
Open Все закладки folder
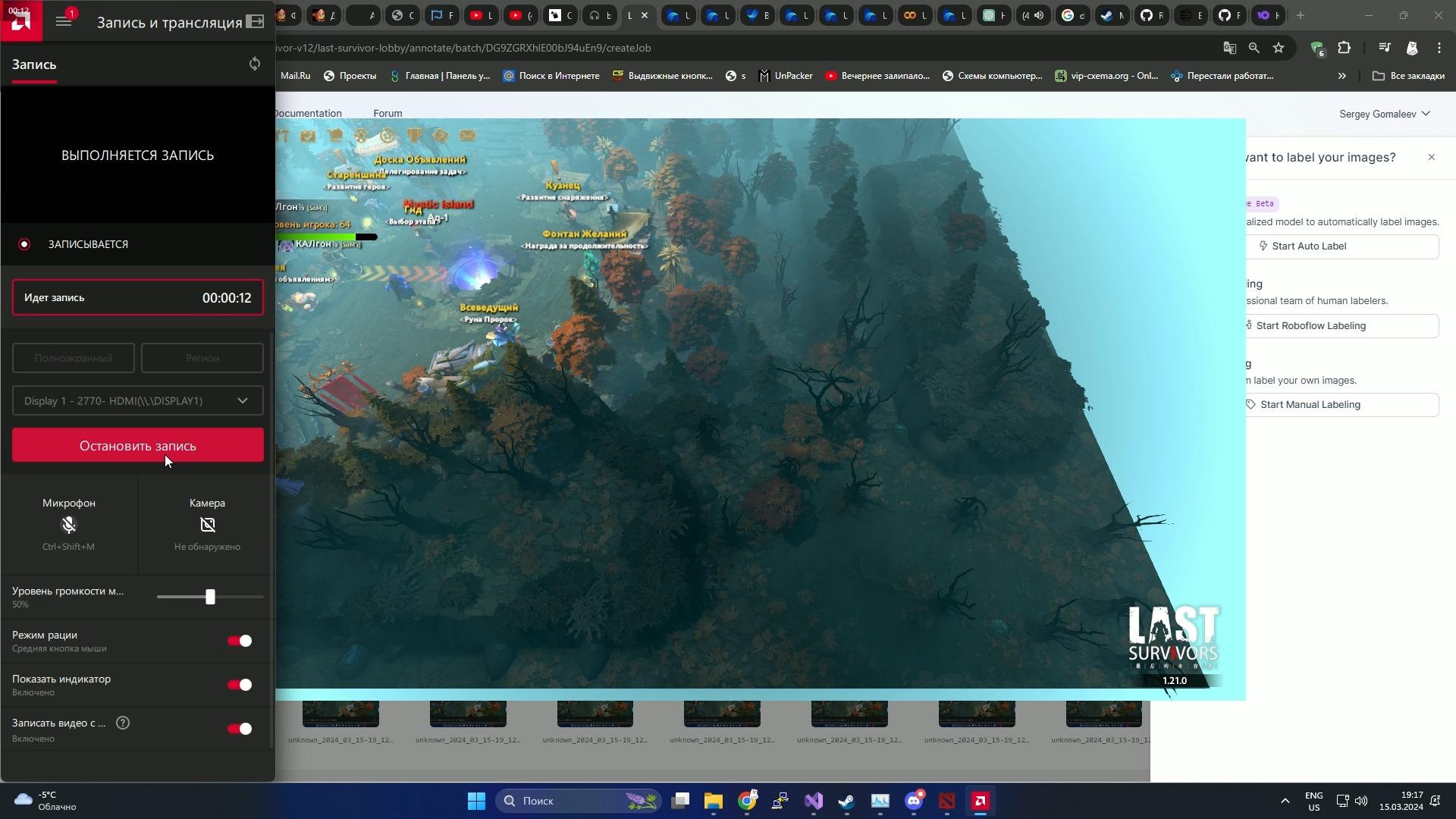[x=1408, y=76]
